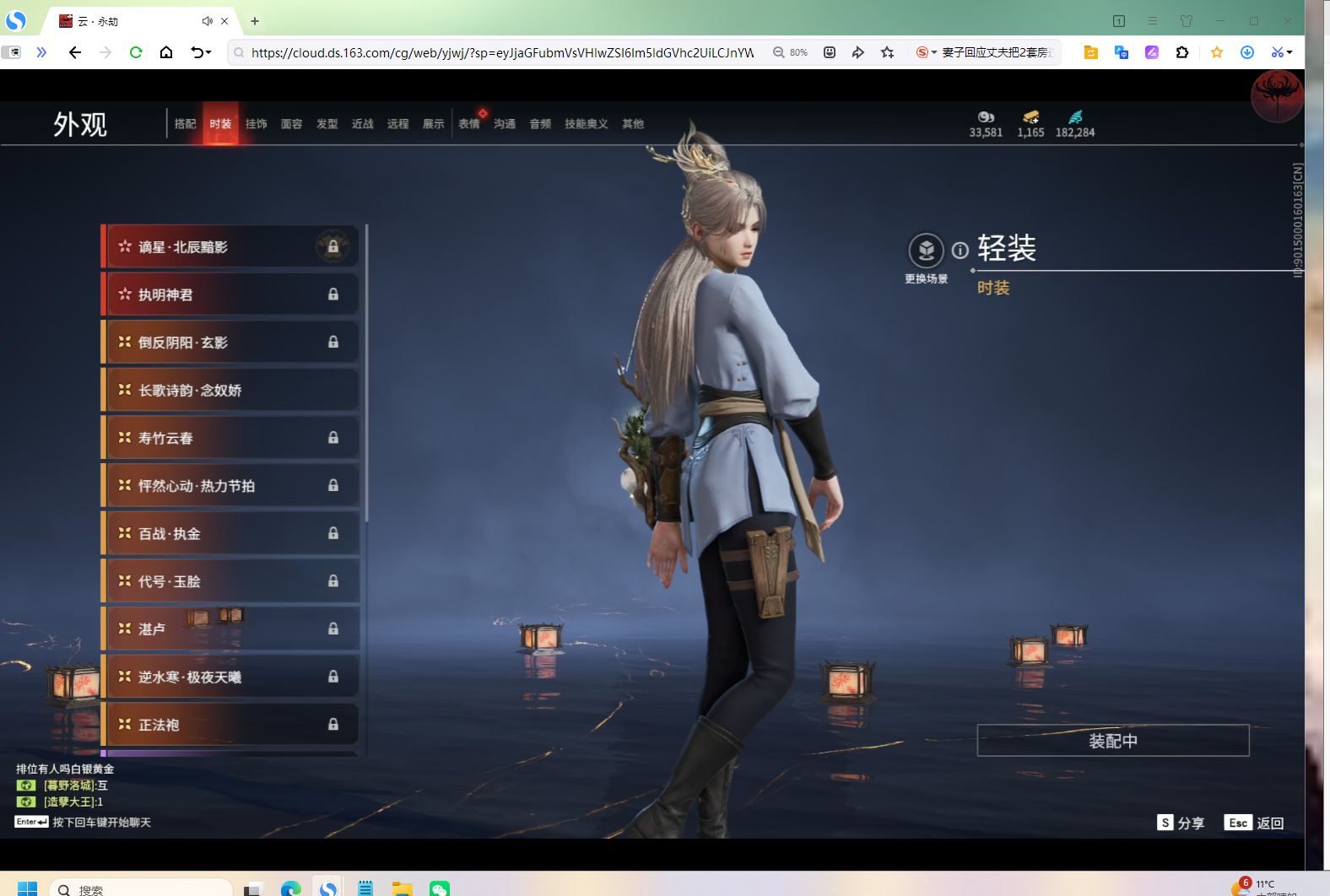Click the silver coin currency icon
1330x896 pixels.
coord(986,117)
